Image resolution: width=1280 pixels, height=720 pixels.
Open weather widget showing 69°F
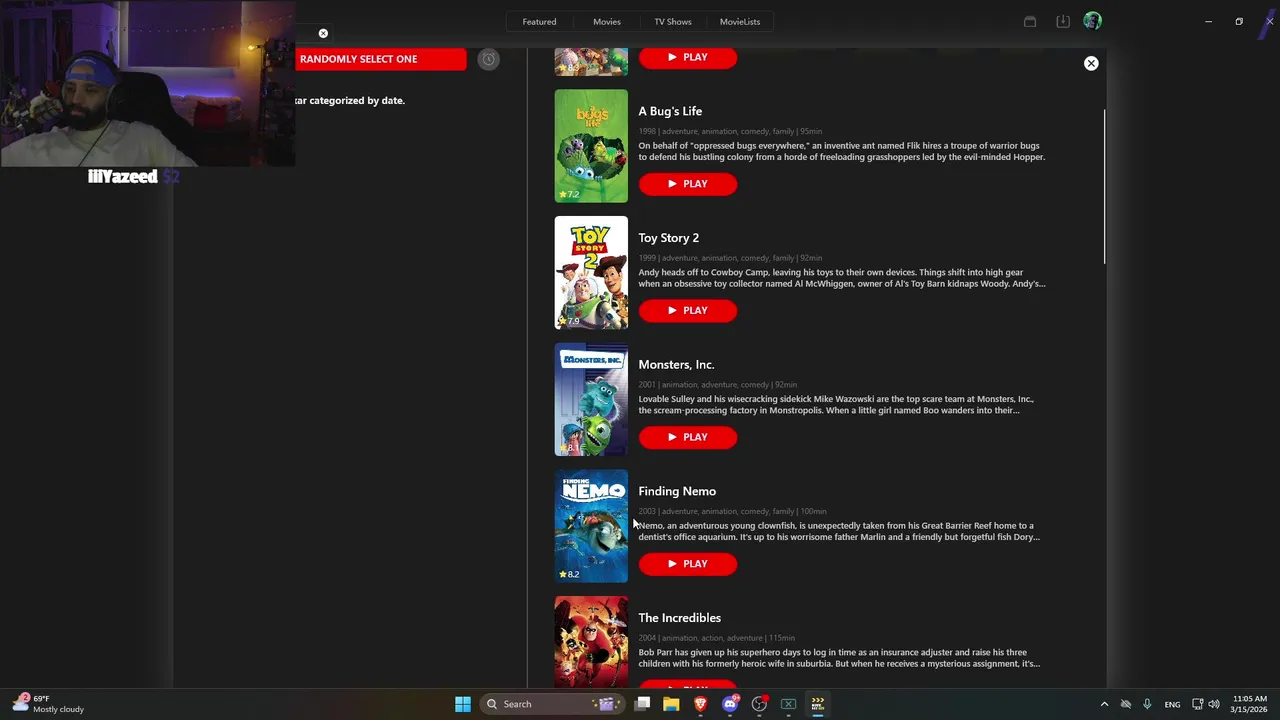click(48, 704)
